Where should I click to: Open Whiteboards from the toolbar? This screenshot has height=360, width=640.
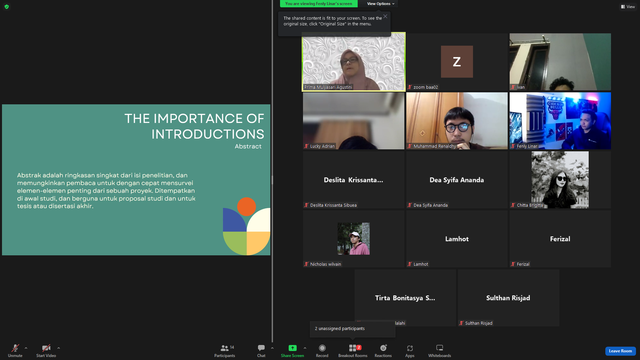tap(440, 350)
